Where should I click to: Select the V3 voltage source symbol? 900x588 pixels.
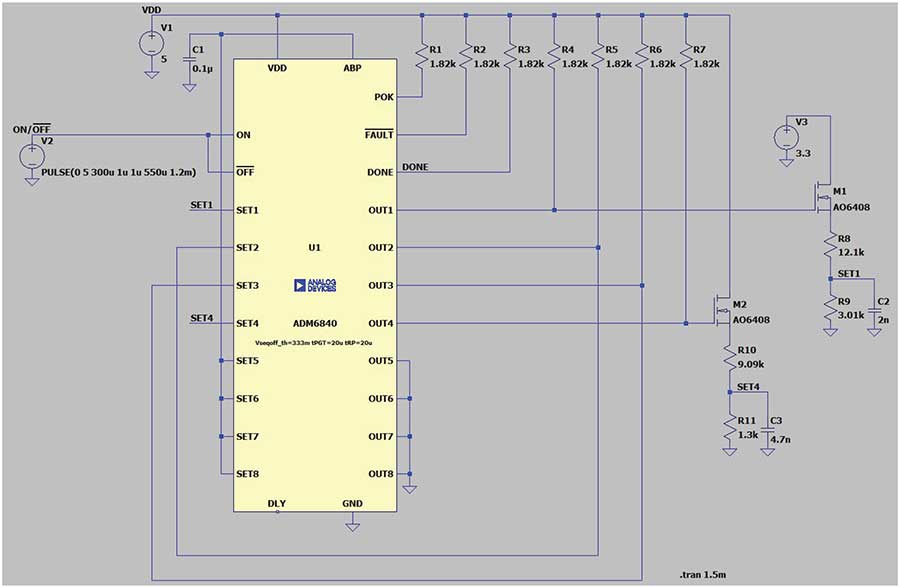[x=786, y=138]
